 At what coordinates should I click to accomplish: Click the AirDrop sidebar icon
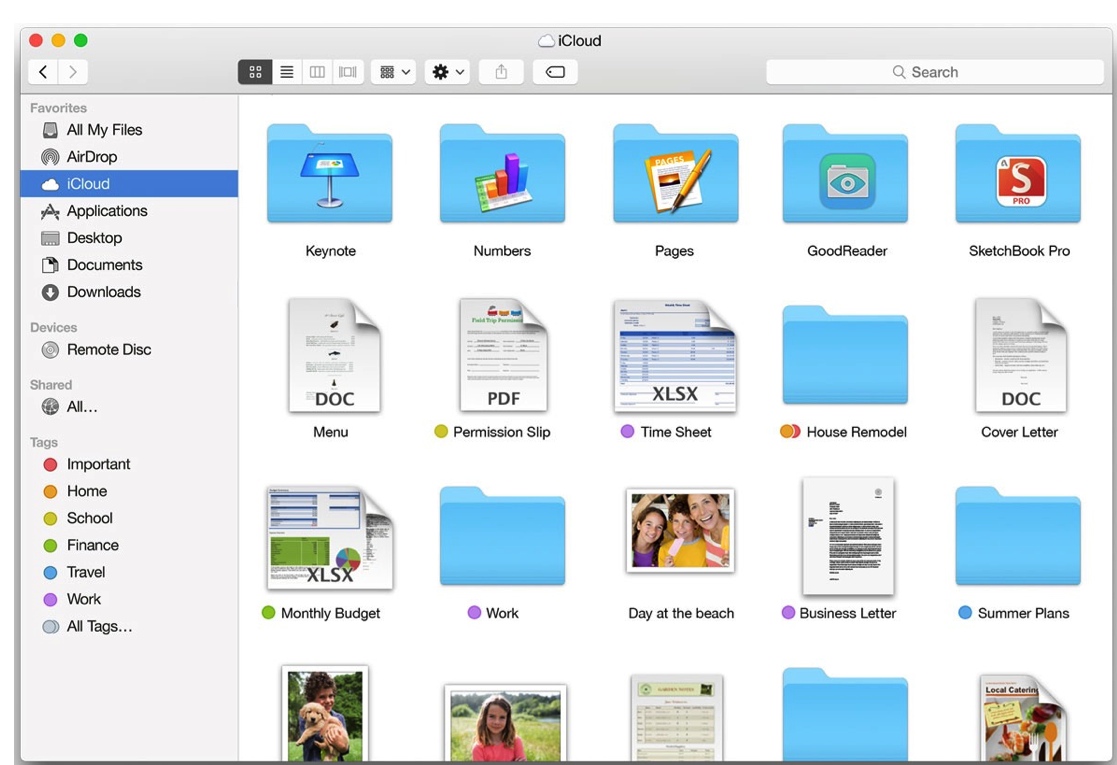[50, 157]
